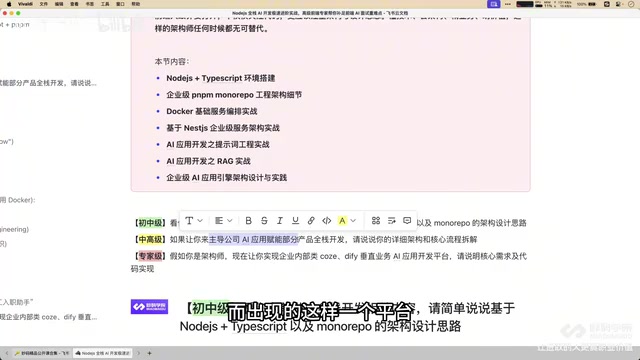
Task: Switch to the 妙码精品公开课合集 tab
Action: (42, 353)
